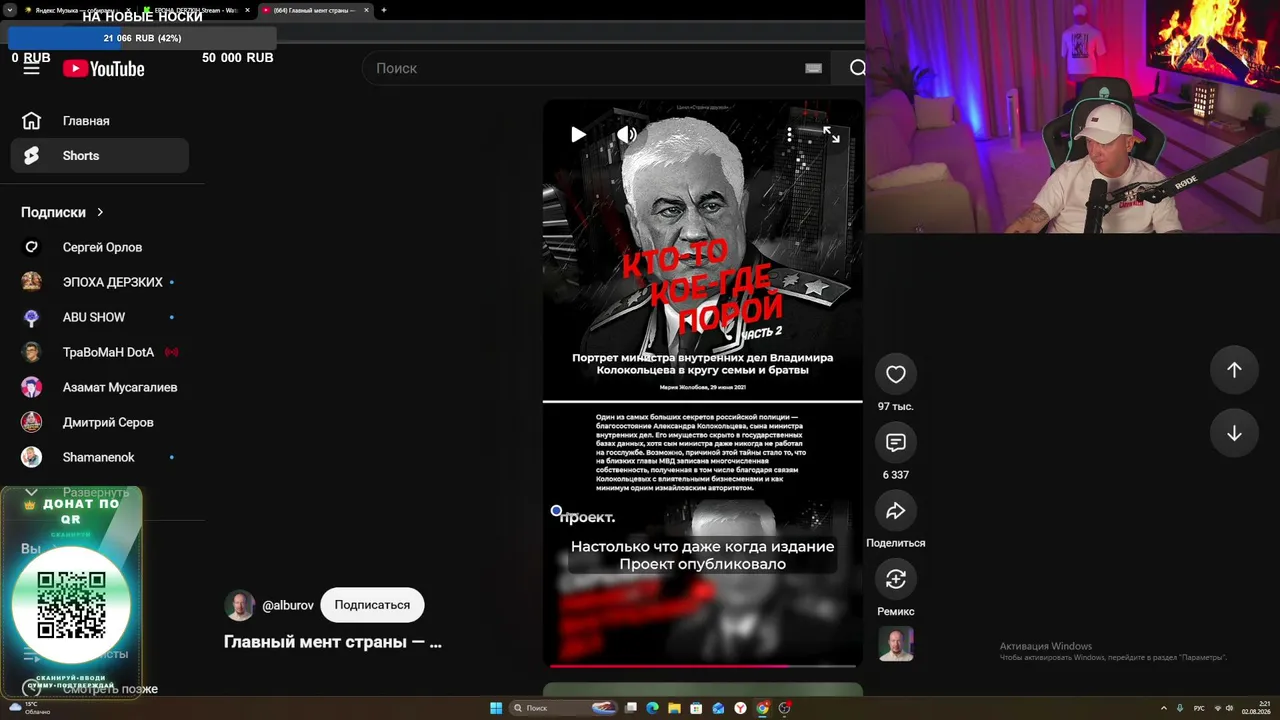Go to the next short
1280x720 pixels.
(1234, 433)
